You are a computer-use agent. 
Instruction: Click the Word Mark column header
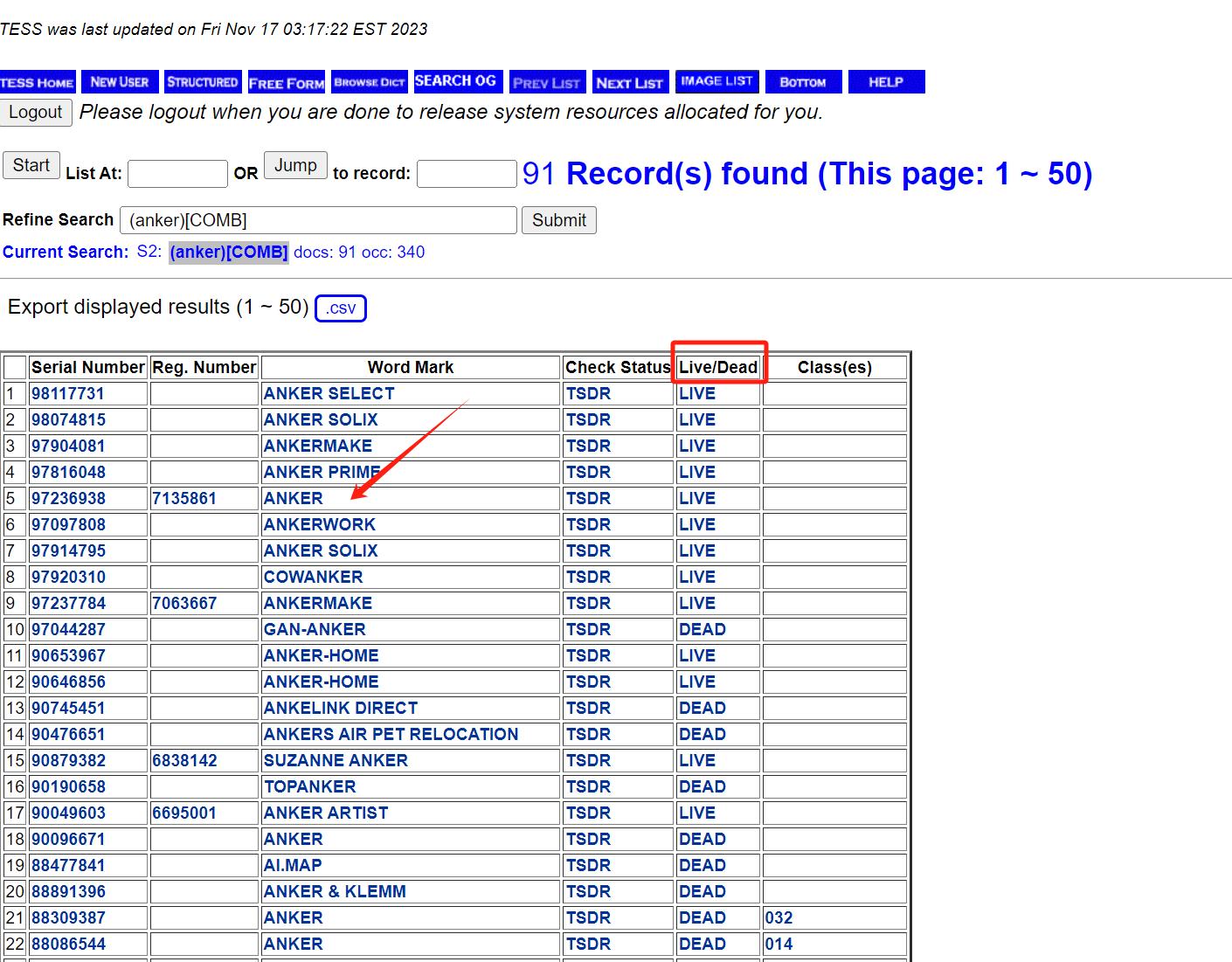(411, 368)
